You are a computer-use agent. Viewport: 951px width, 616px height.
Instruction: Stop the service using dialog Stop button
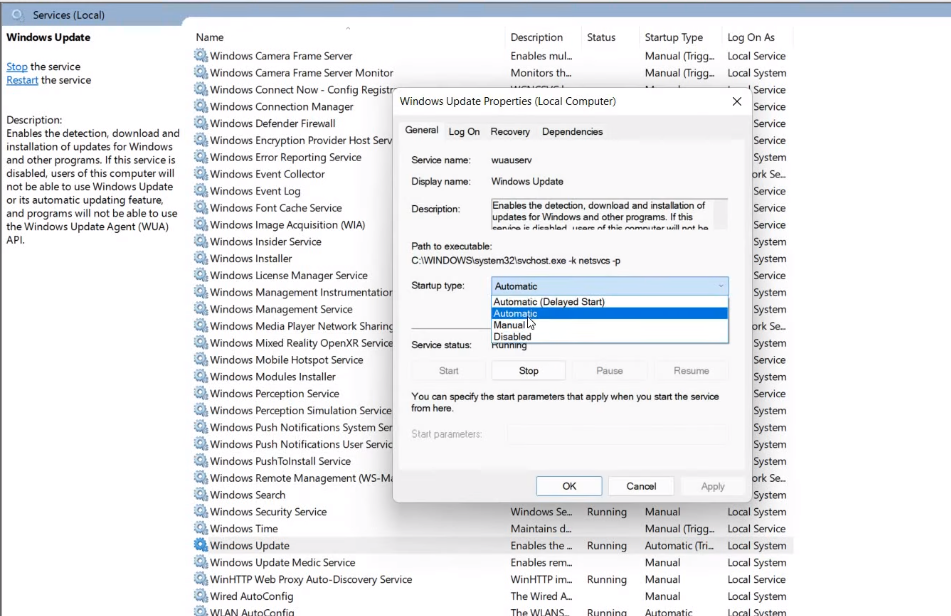pos(528,370)
